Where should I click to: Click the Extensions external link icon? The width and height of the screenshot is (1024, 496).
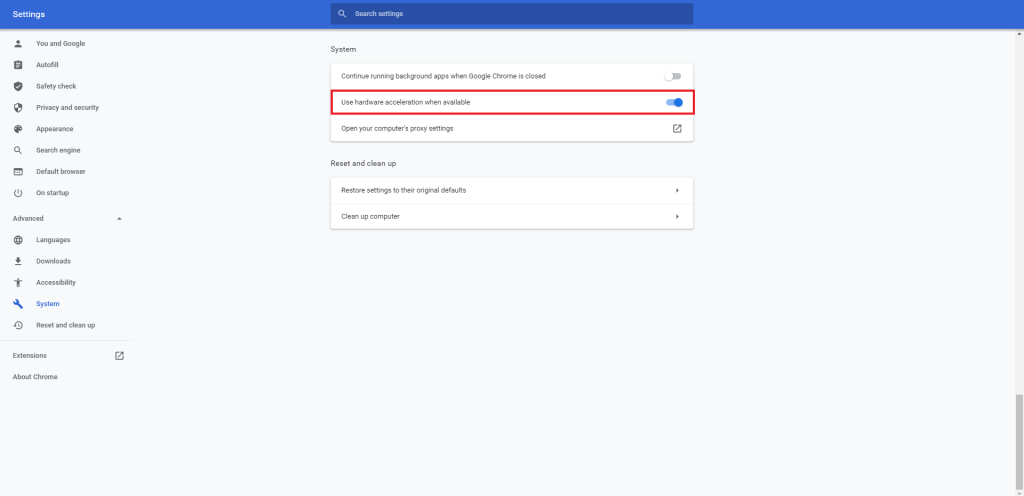[x=119, y=356]
